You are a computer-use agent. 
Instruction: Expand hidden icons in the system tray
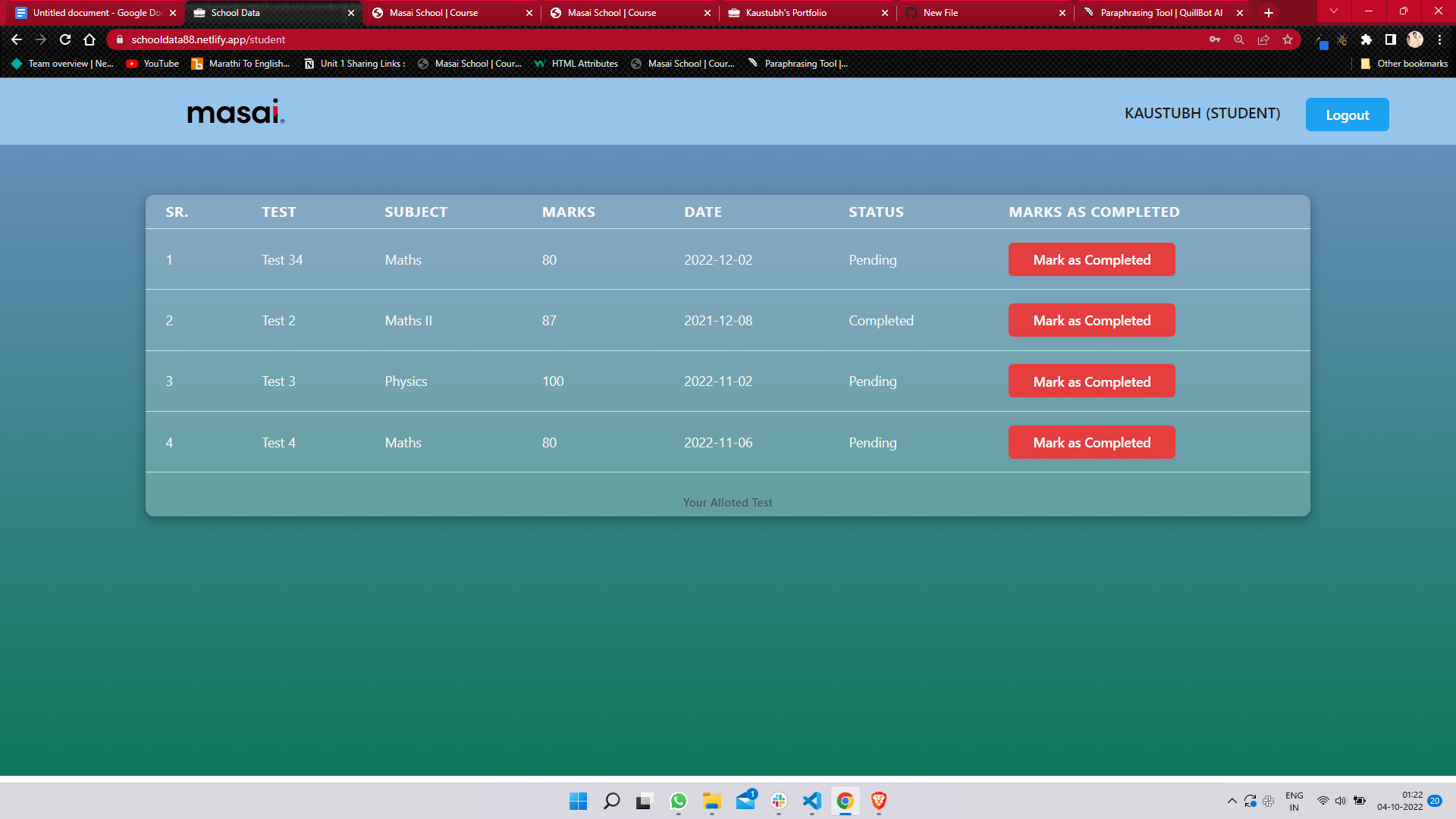pos(1232,801)
